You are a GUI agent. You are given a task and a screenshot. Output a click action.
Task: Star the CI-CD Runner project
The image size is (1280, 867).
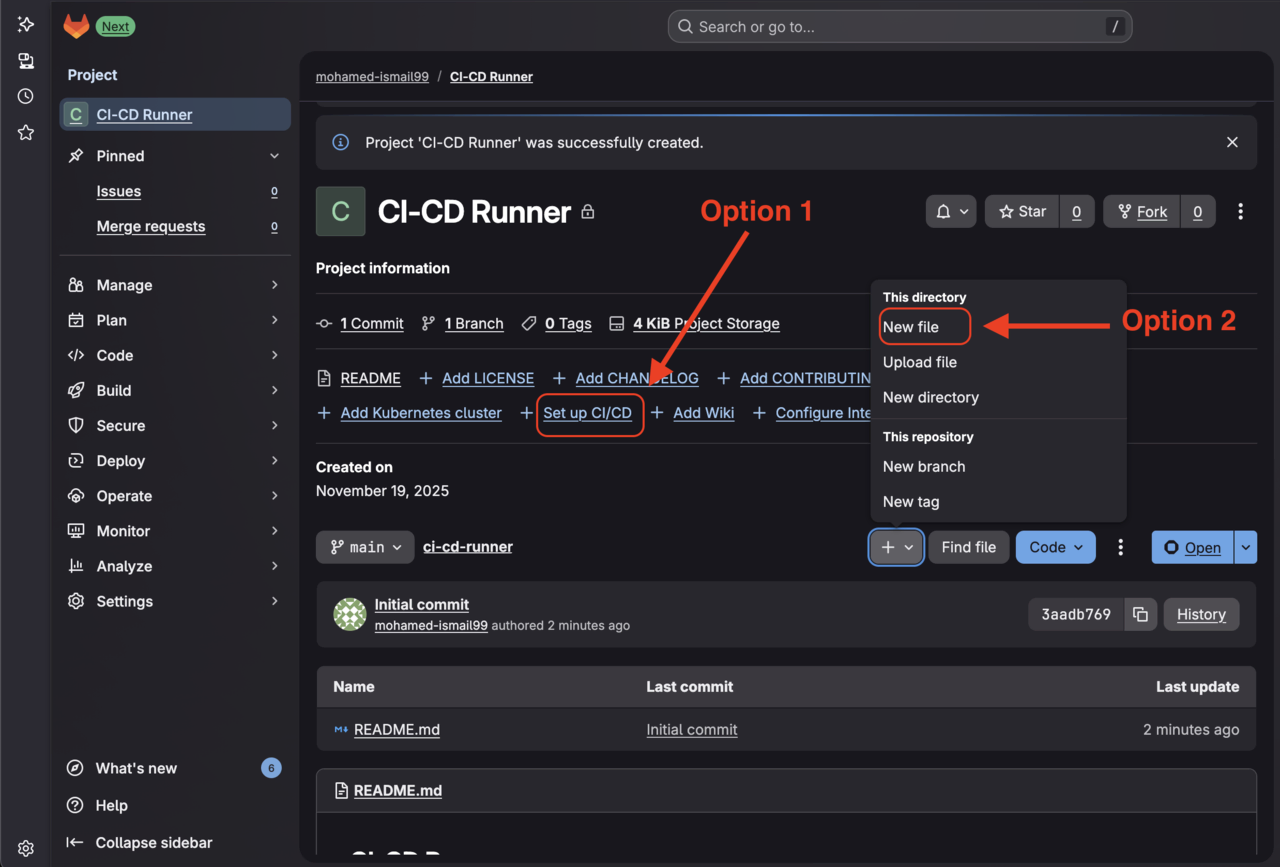point(1021,211)
